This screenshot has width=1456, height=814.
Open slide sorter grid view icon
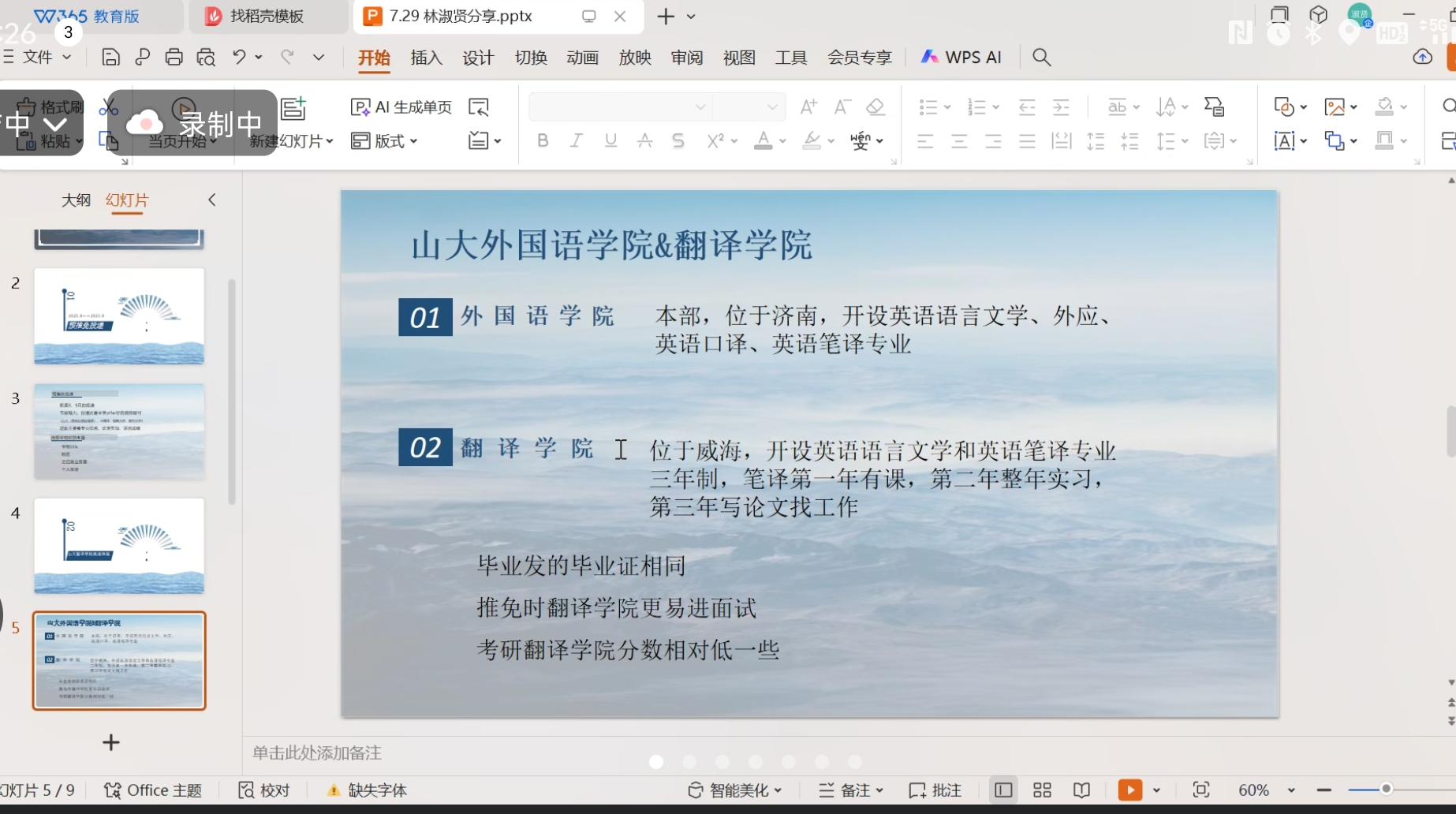click(1042, 790)
